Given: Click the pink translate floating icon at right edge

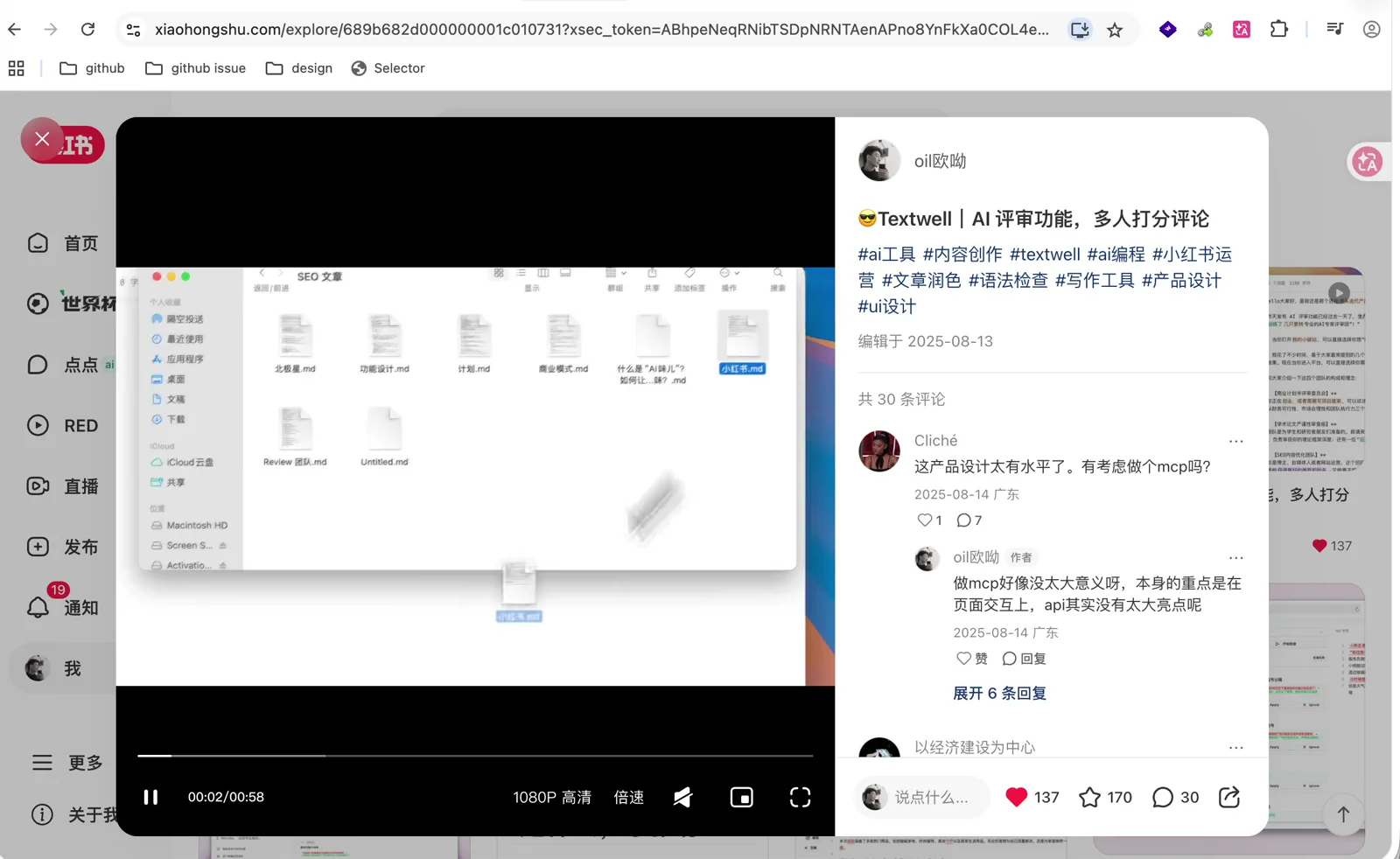Looking at the screenshot, I should tap(1367, 162).
